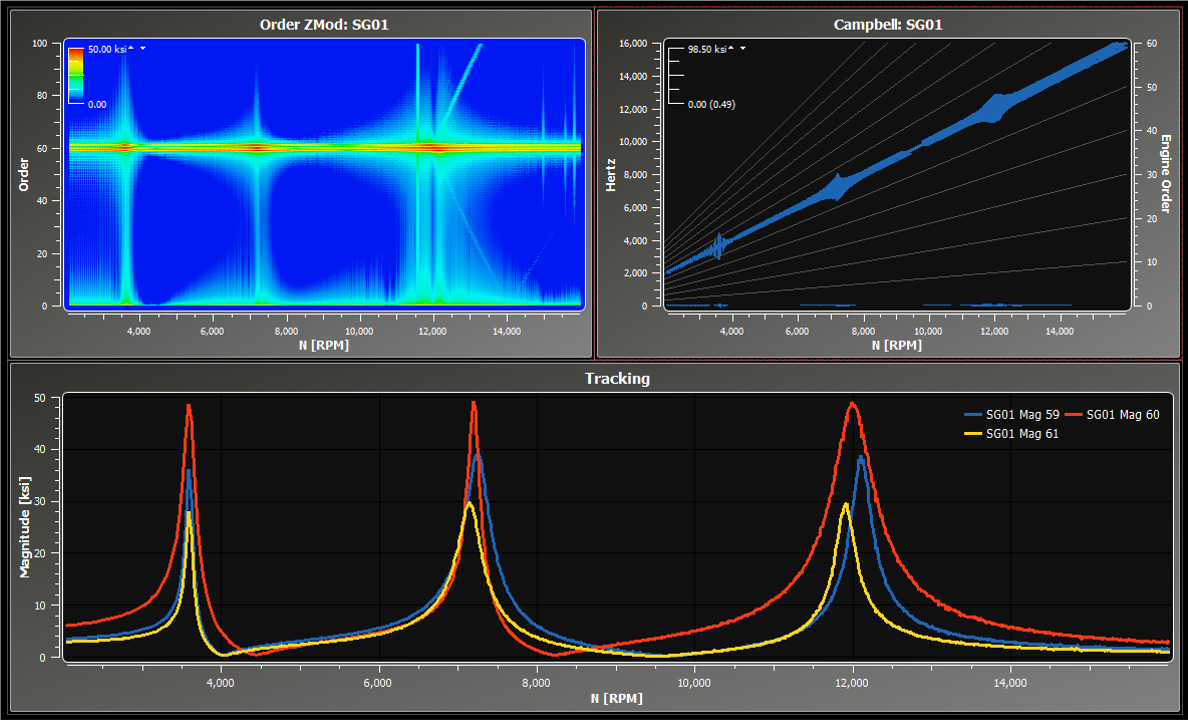Click the rainbow color scale bar in Order ZMod
This screenshot has width=1188, height=720.
[75, 74]
